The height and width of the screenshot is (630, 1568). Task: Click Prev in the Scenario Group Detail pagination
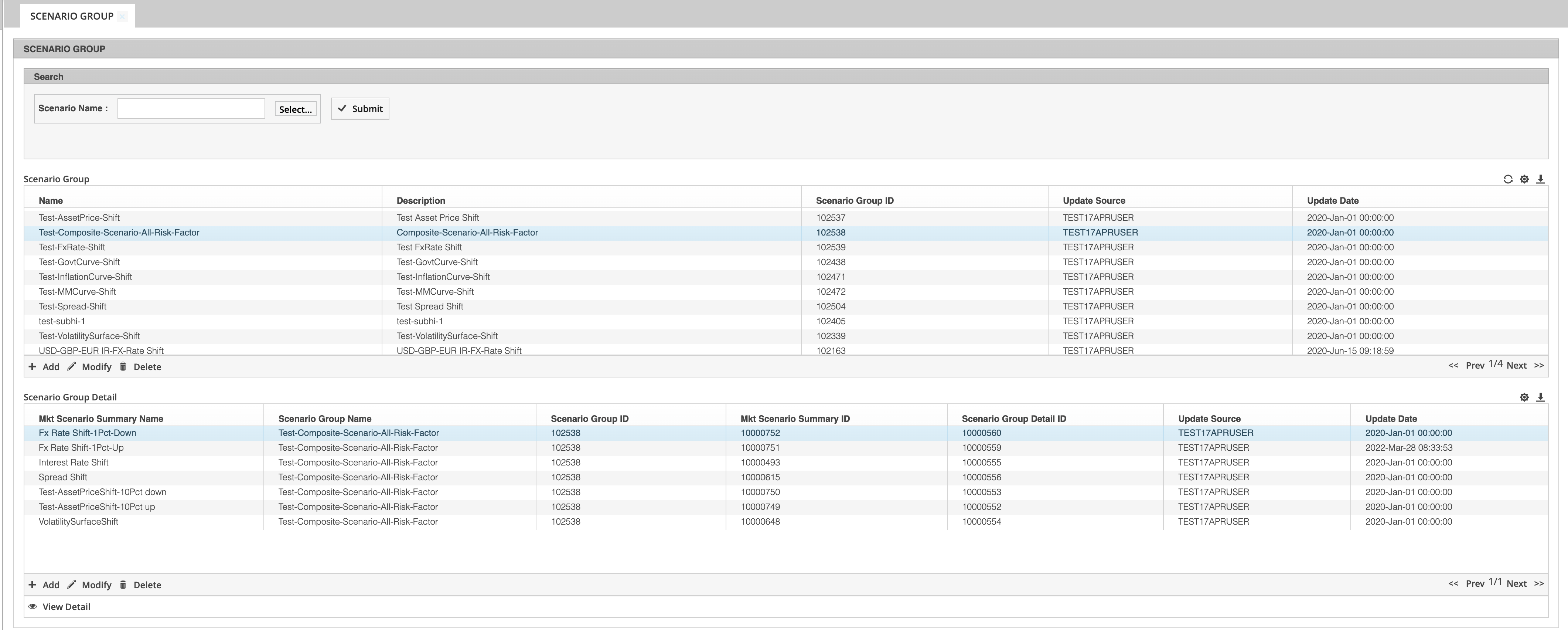click(x=1476, y=583)
